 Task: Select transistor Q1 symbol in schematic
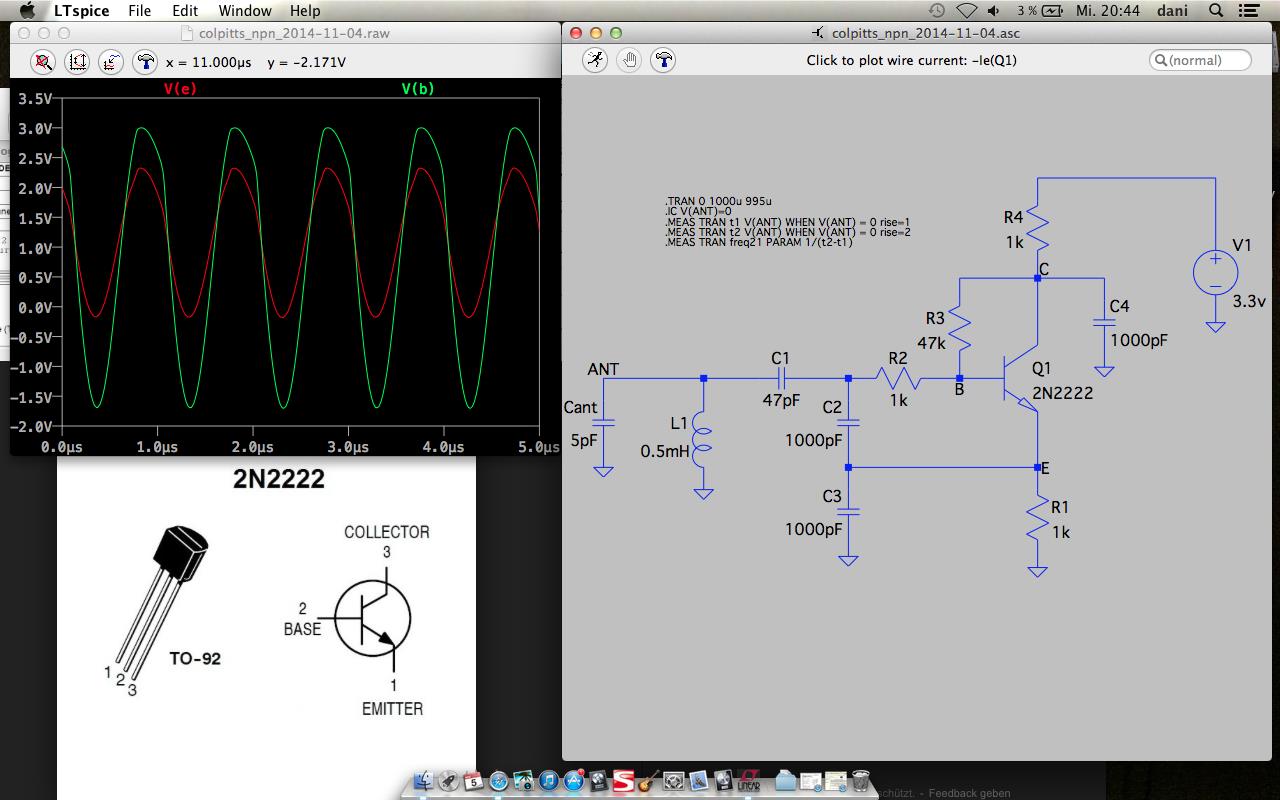pos(1020,380)
